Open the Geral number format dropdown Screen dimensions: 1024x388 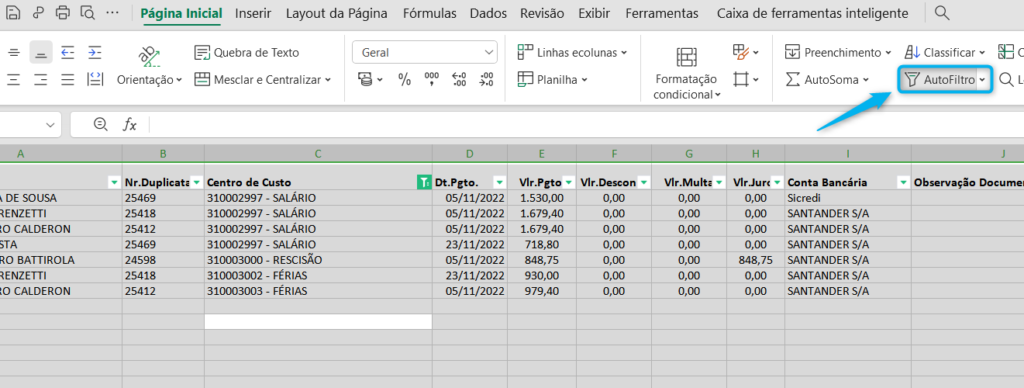(x=424, y=52)
